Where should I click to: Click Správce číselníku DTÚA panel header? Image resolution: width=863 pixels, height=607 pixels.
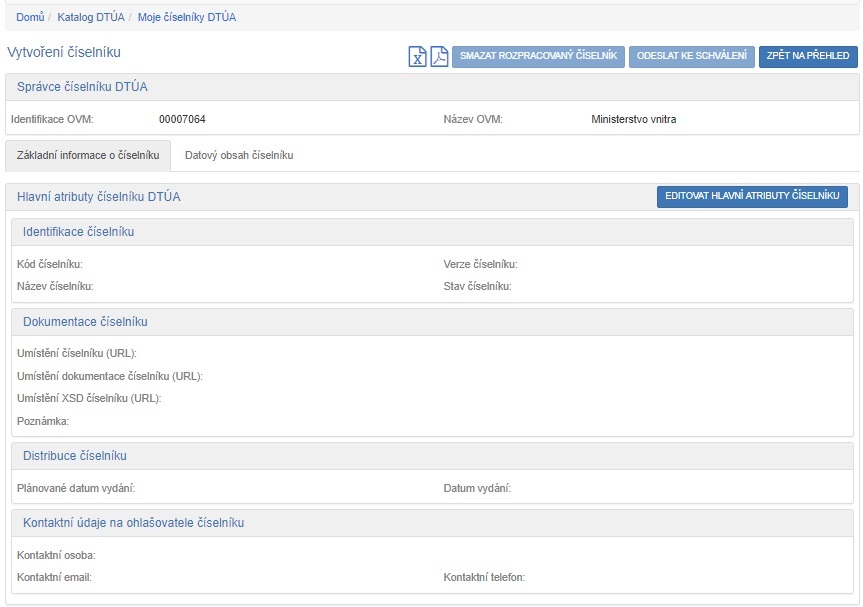tap(432, 87)
